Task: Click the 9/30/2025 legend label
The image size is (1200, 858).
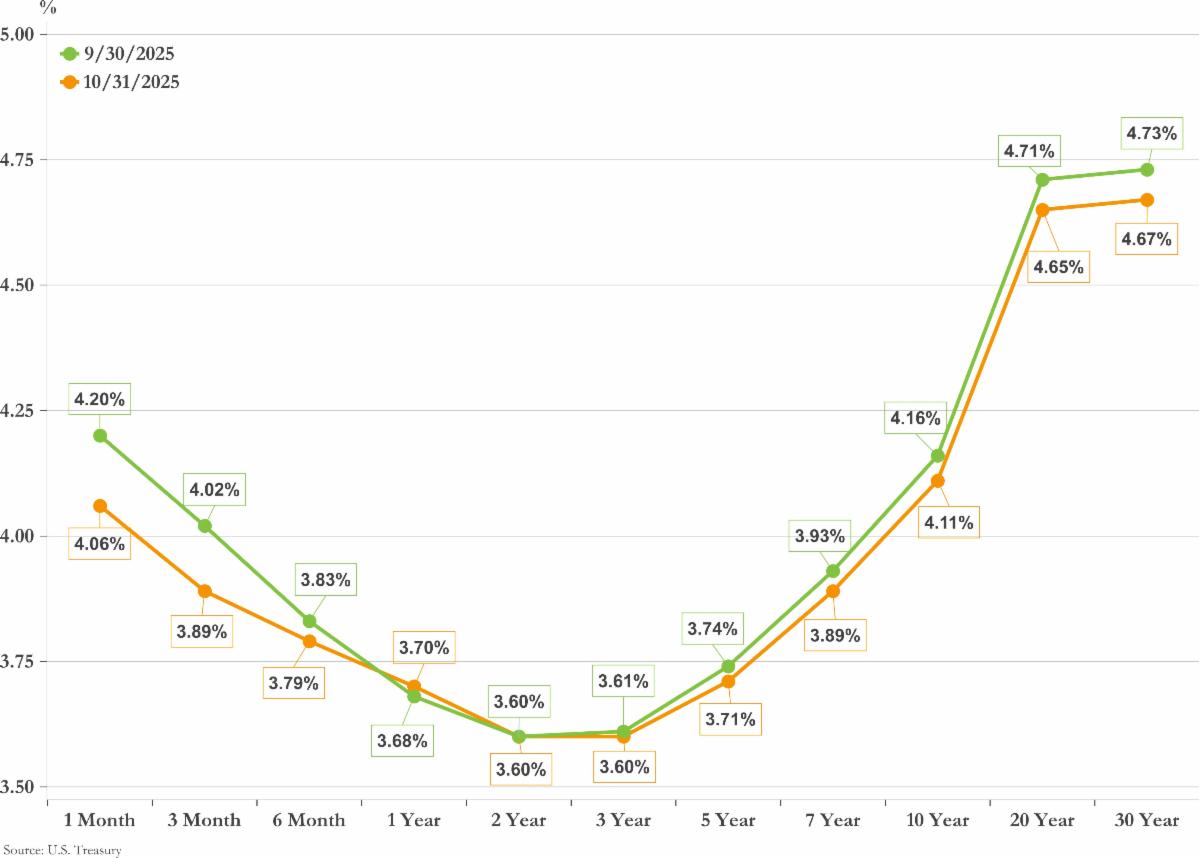Action: tap(128, 54)
